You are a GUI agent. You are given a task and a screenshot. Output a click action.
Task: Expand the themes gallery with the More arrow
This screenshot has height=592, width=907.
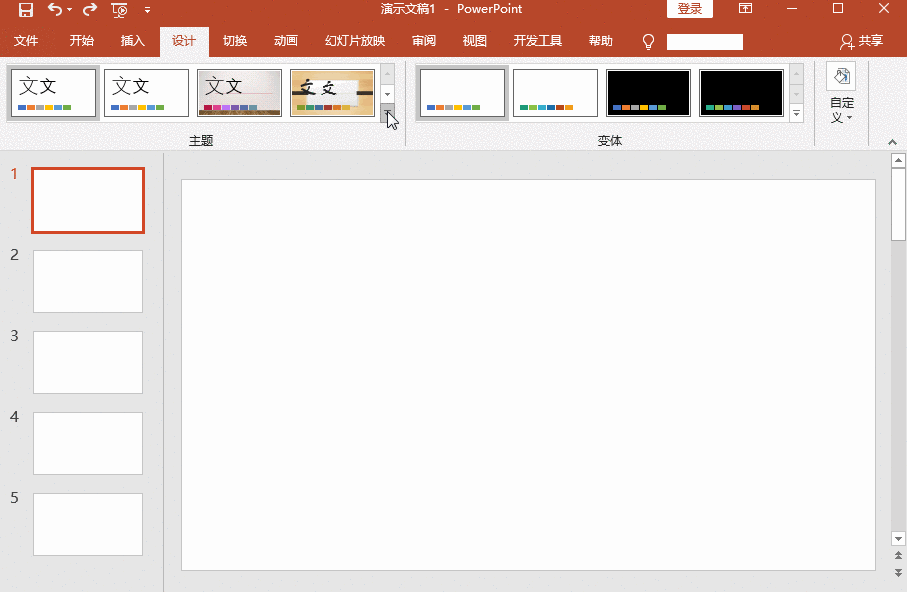pos(388,113)
